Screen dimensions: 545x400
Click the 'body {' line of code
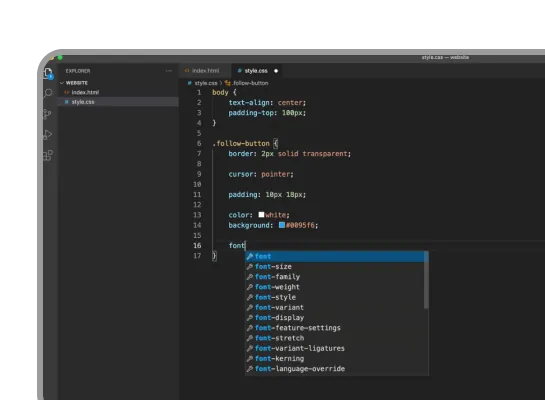[224, 92]
